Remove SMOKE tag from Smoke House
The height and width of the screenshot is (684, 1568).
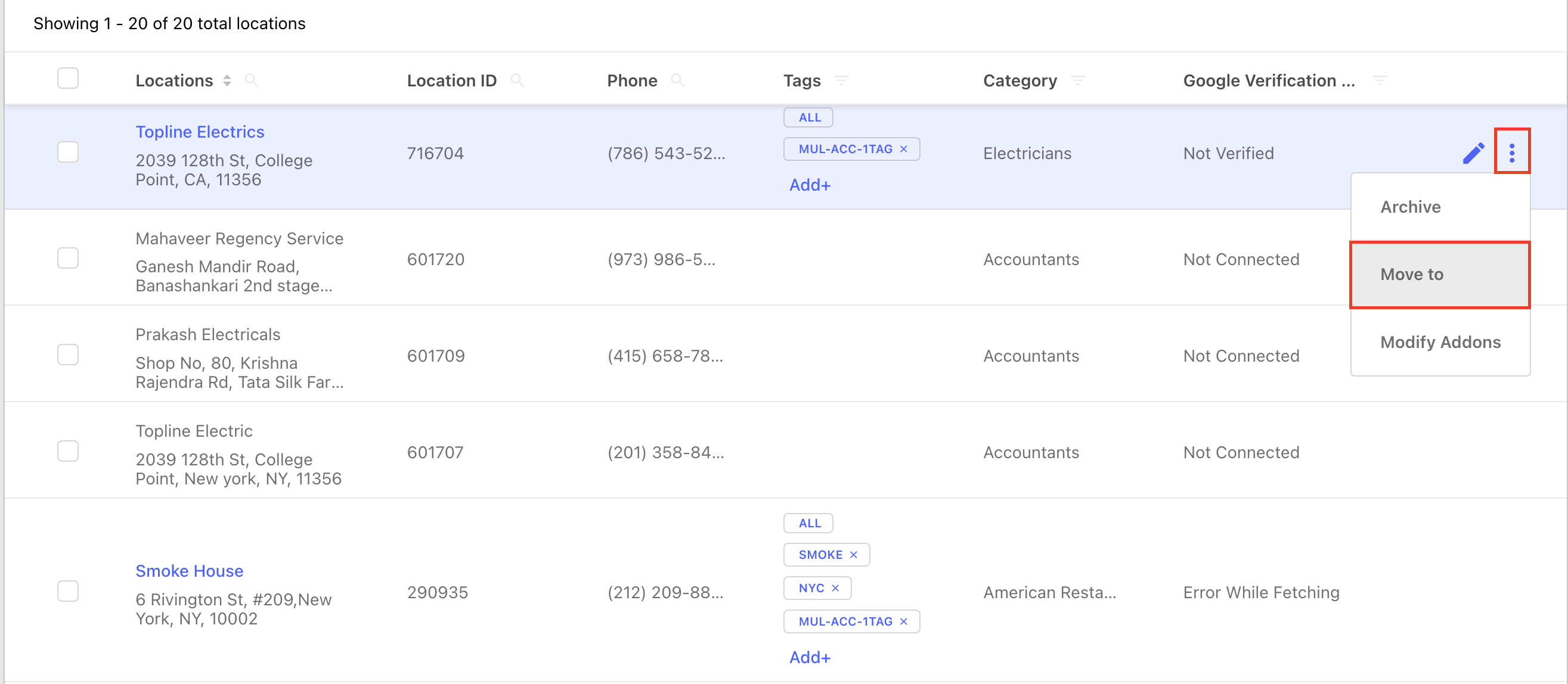pos(853,554)
